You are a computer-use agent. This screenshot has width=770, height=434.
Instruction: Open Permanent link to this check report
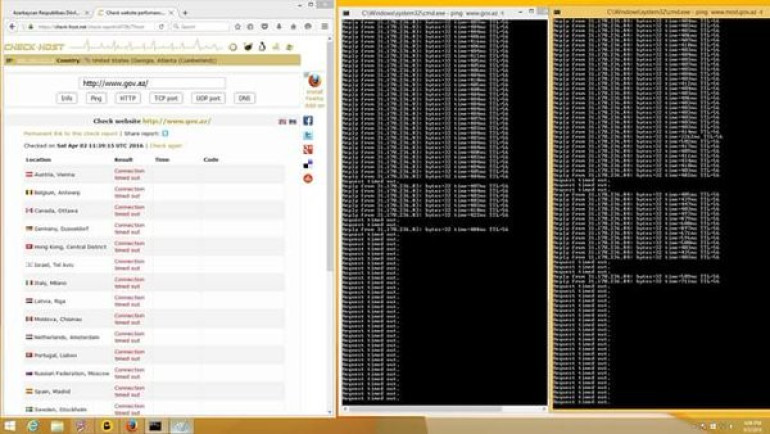point(71,134)
